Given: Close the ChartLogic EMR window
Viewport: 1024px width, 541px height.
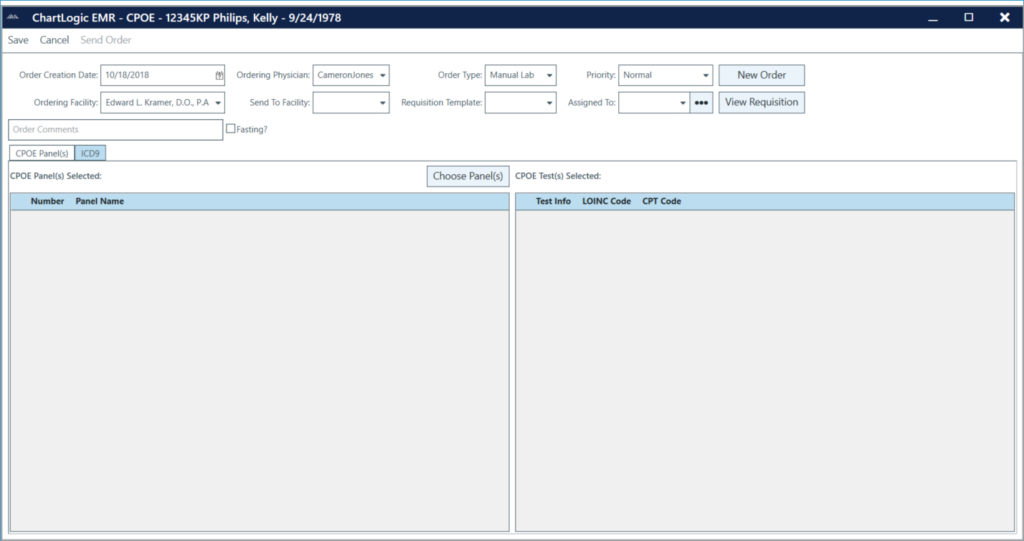Looking at the screenshot, I should point(1004,18).
